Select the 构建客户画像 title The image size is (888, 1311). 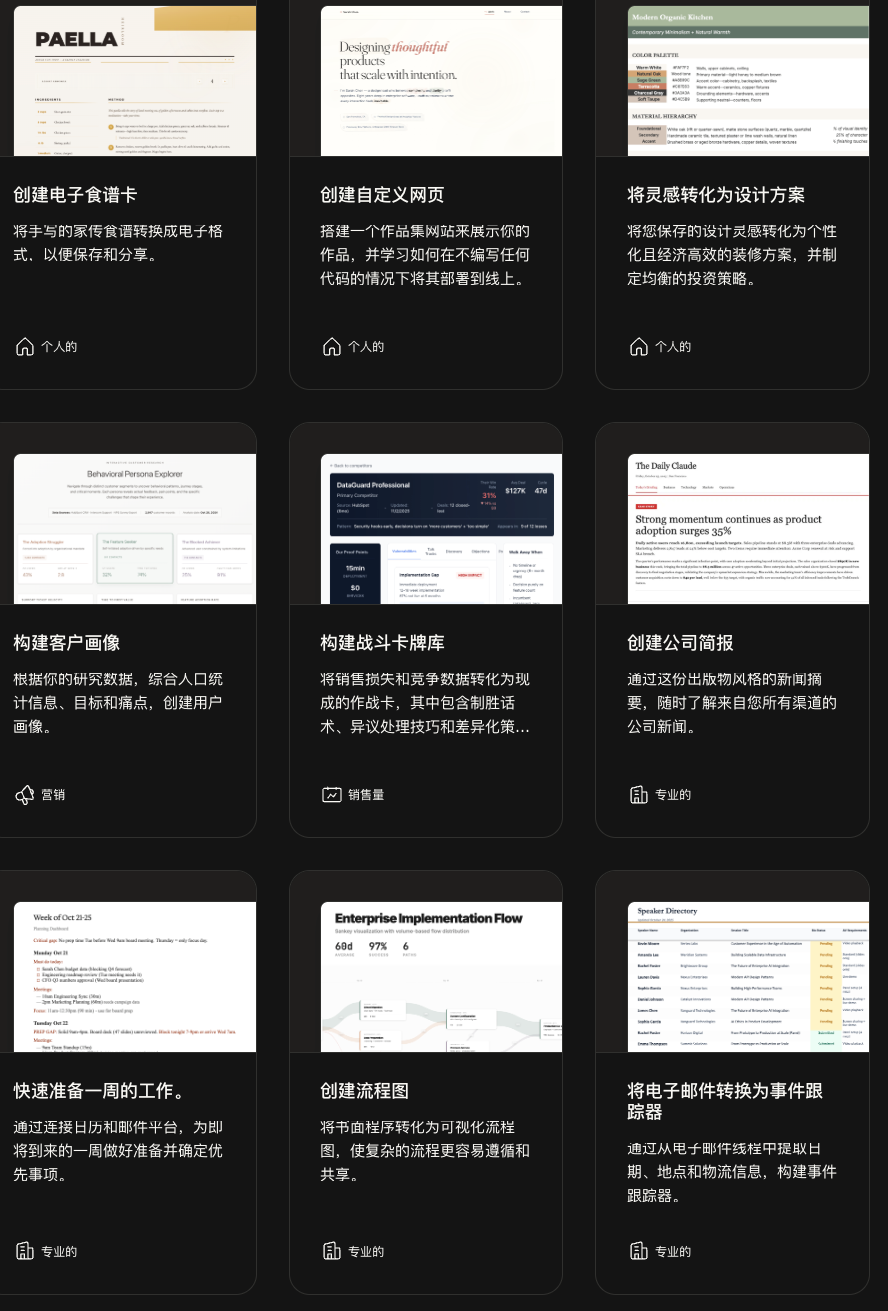[x=67, y=643]
